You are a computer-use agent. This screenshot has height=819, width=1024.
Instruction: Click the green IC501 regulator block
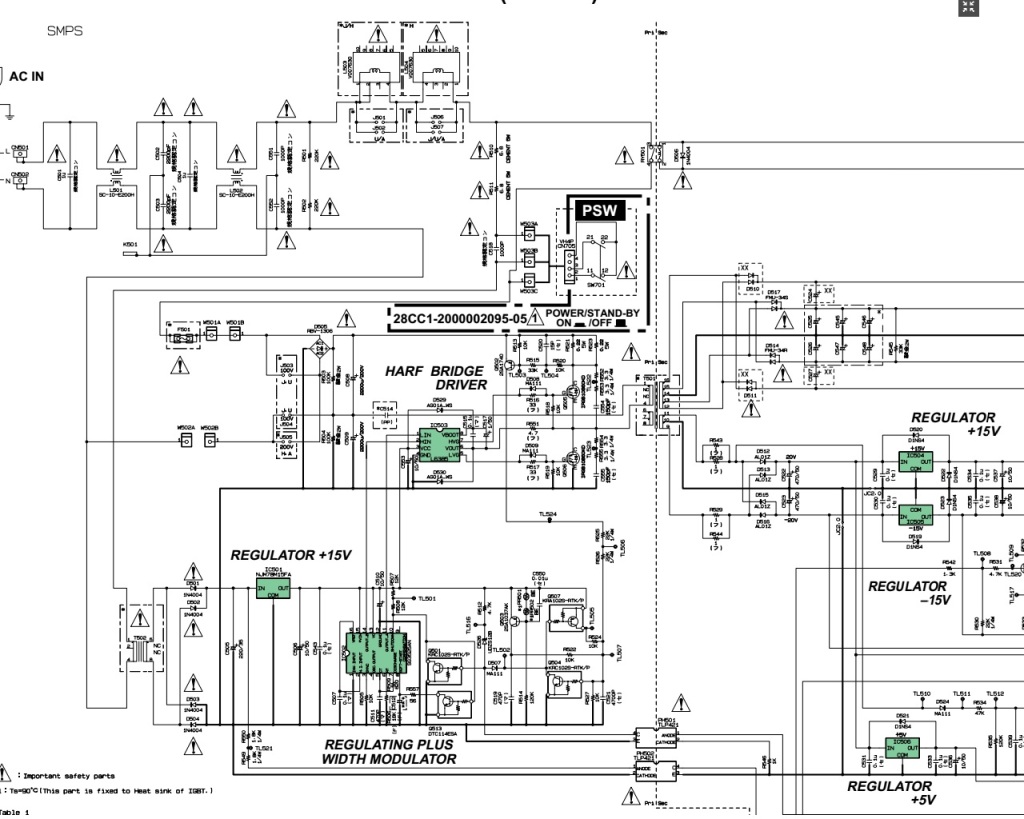pyautogui.click(x=273, y=589)
